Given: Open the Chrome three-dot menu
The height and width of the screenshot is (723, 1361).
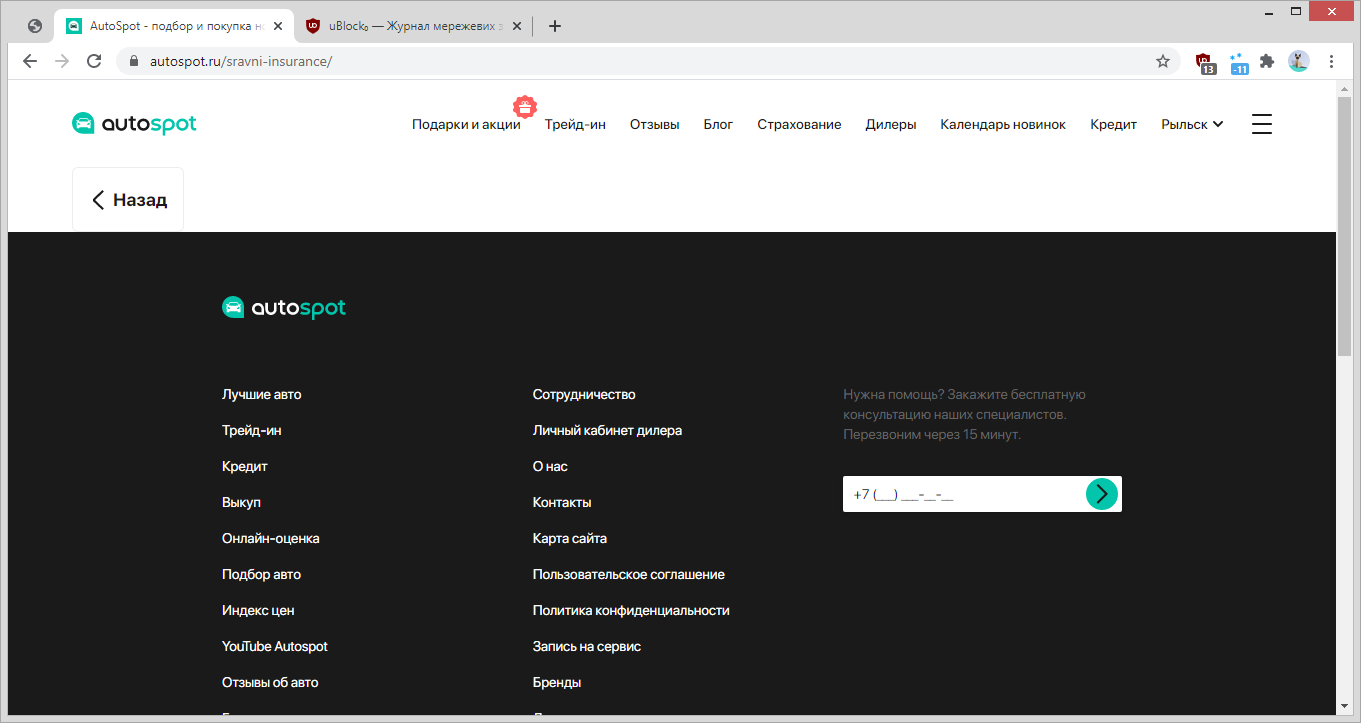Looking at the screenshot, I should click(1332, 61).
